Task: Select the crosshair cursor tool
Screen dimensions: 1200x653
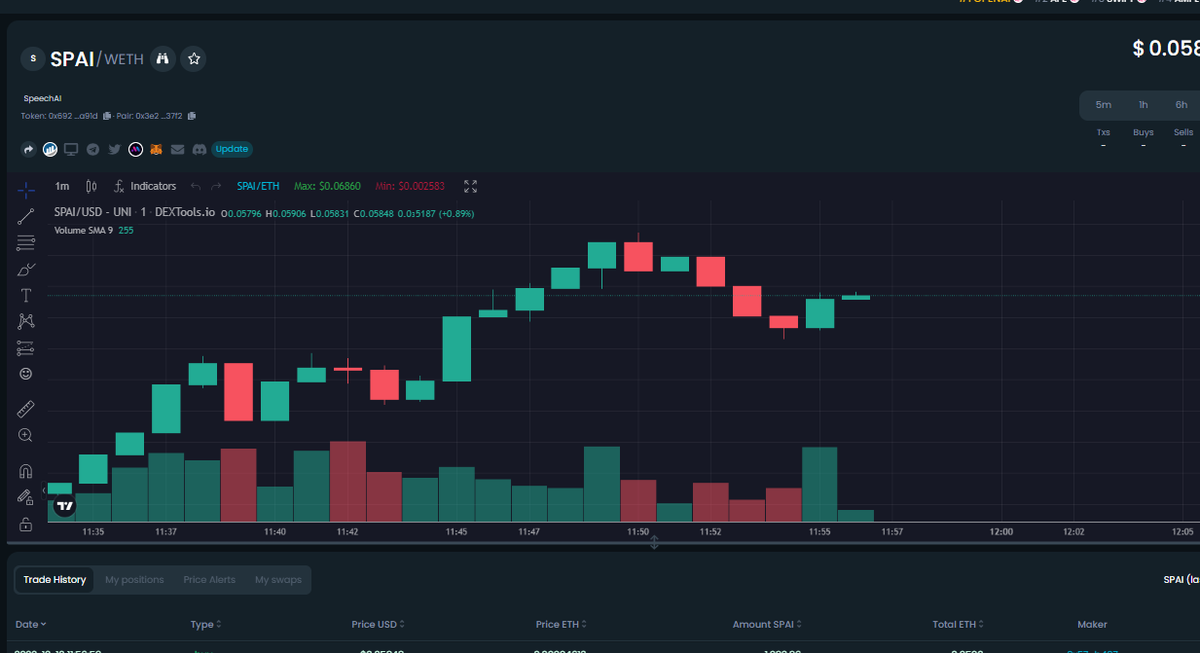Action: (x=26, y=188)
